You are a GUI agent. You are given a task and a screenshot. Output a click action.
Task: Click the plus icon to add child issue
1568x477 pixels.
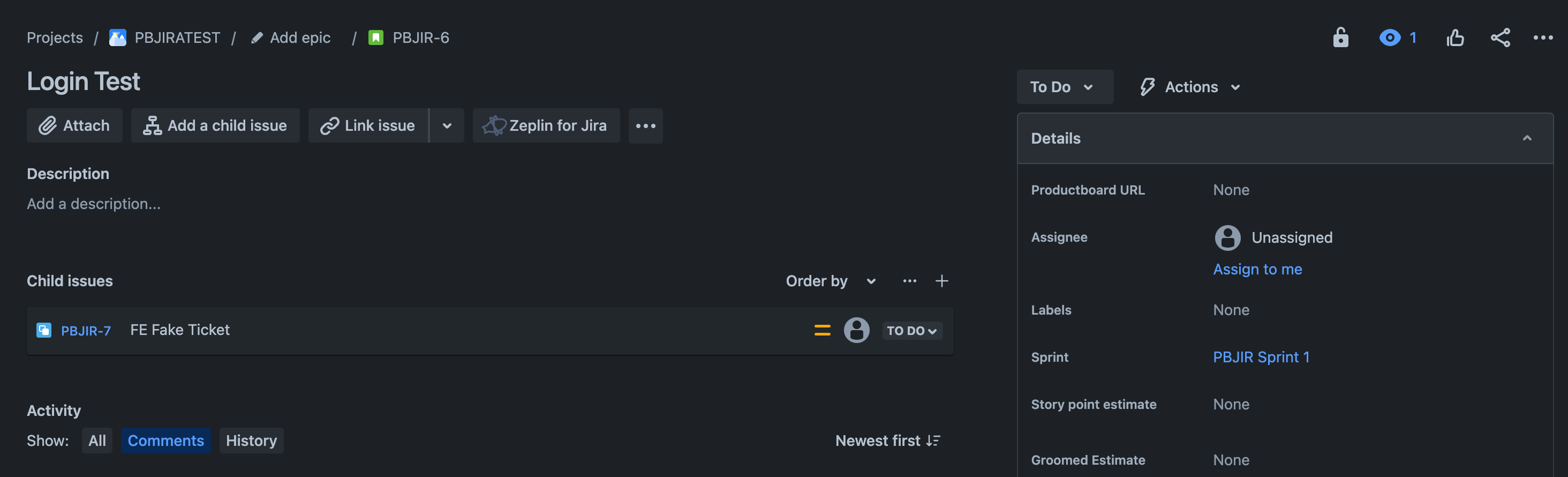coord(941,281)
